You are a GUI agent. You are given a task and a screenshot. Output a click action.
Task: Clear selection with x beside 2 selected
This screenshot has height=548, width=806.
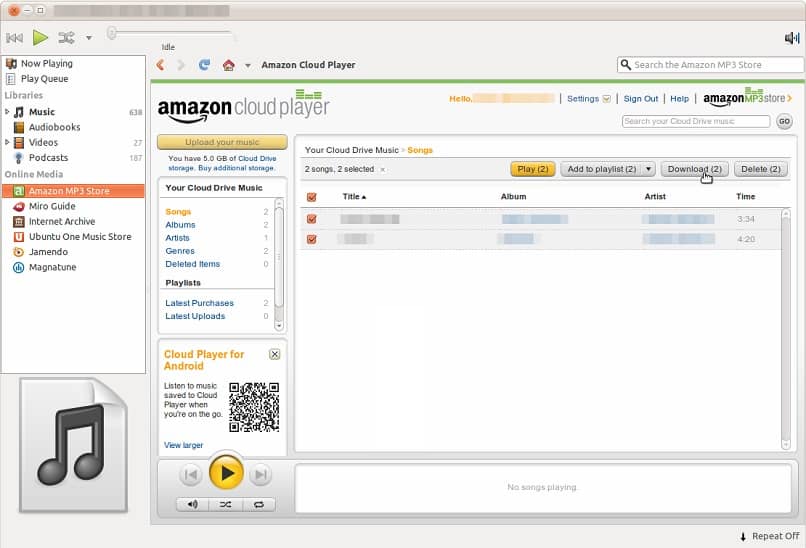pyautogui.click(x=382, y=170)
